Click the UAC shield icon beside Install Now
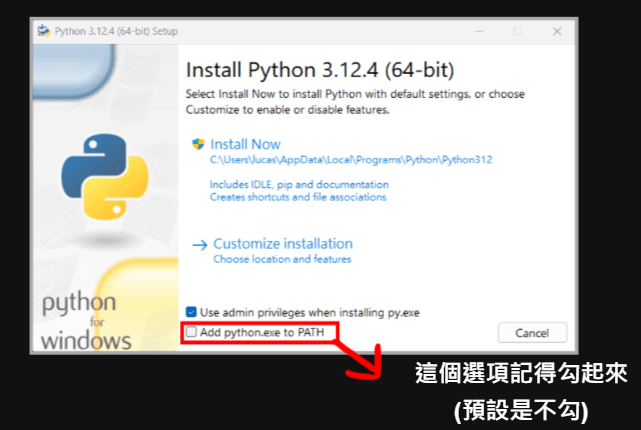This screenshot has width=641, height=430. click(198, 144)
